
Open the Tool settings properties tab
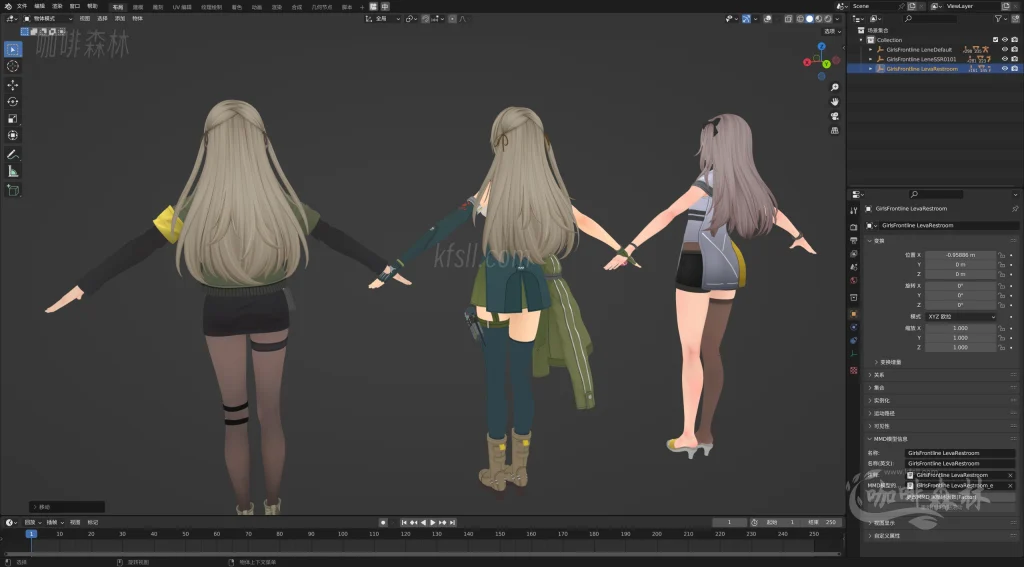[x=854, y=210]
